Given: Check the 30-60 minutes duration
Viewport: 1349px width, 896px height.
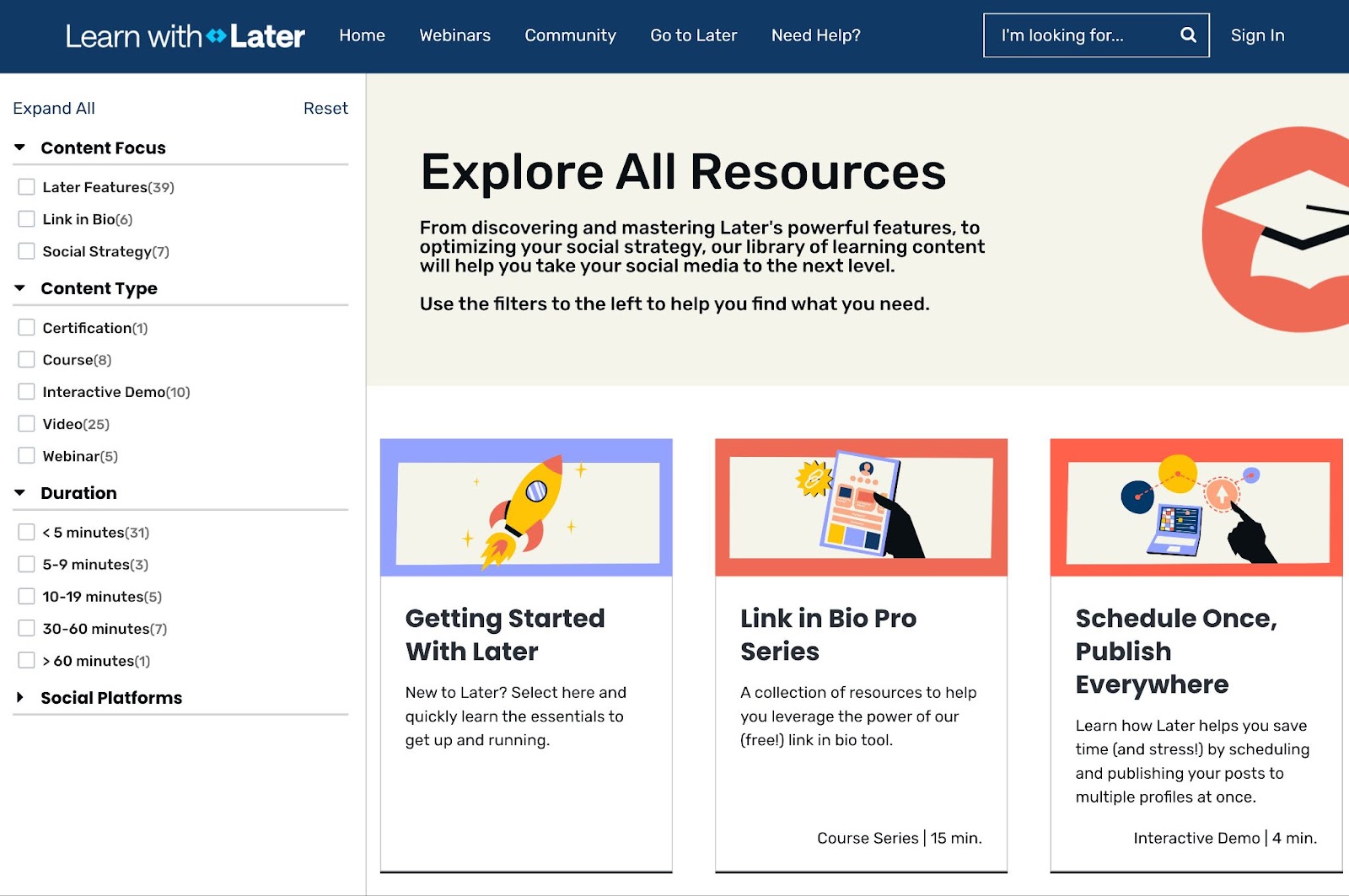Looking at the screenshot, I should [26, 629].
